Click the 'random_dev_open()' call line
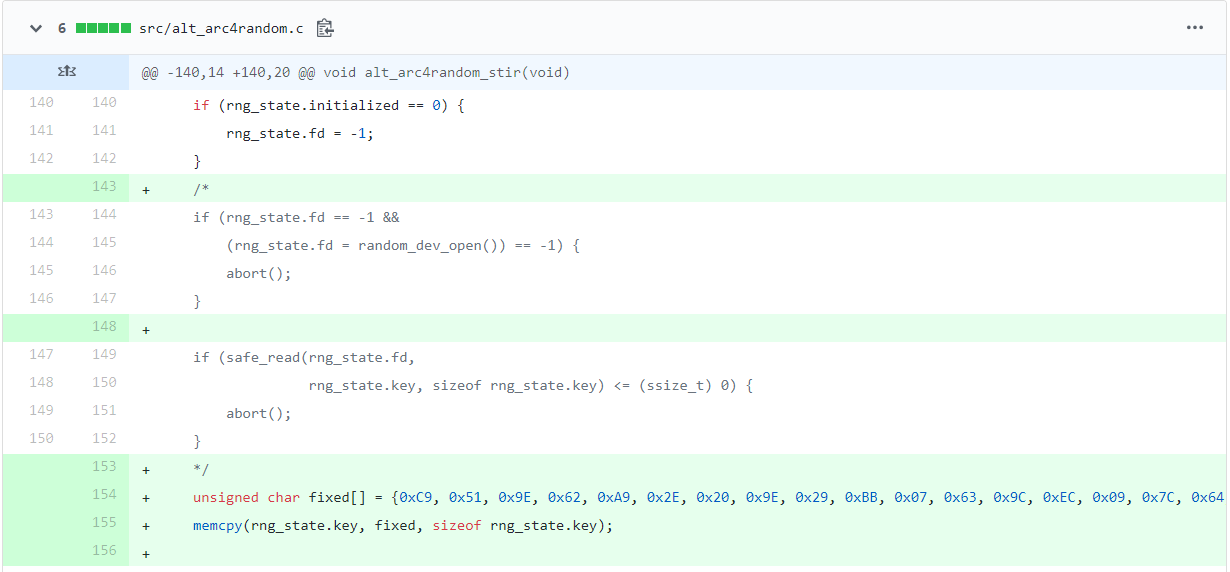This screenshot has height=572, width=1230. pos(403,245)
